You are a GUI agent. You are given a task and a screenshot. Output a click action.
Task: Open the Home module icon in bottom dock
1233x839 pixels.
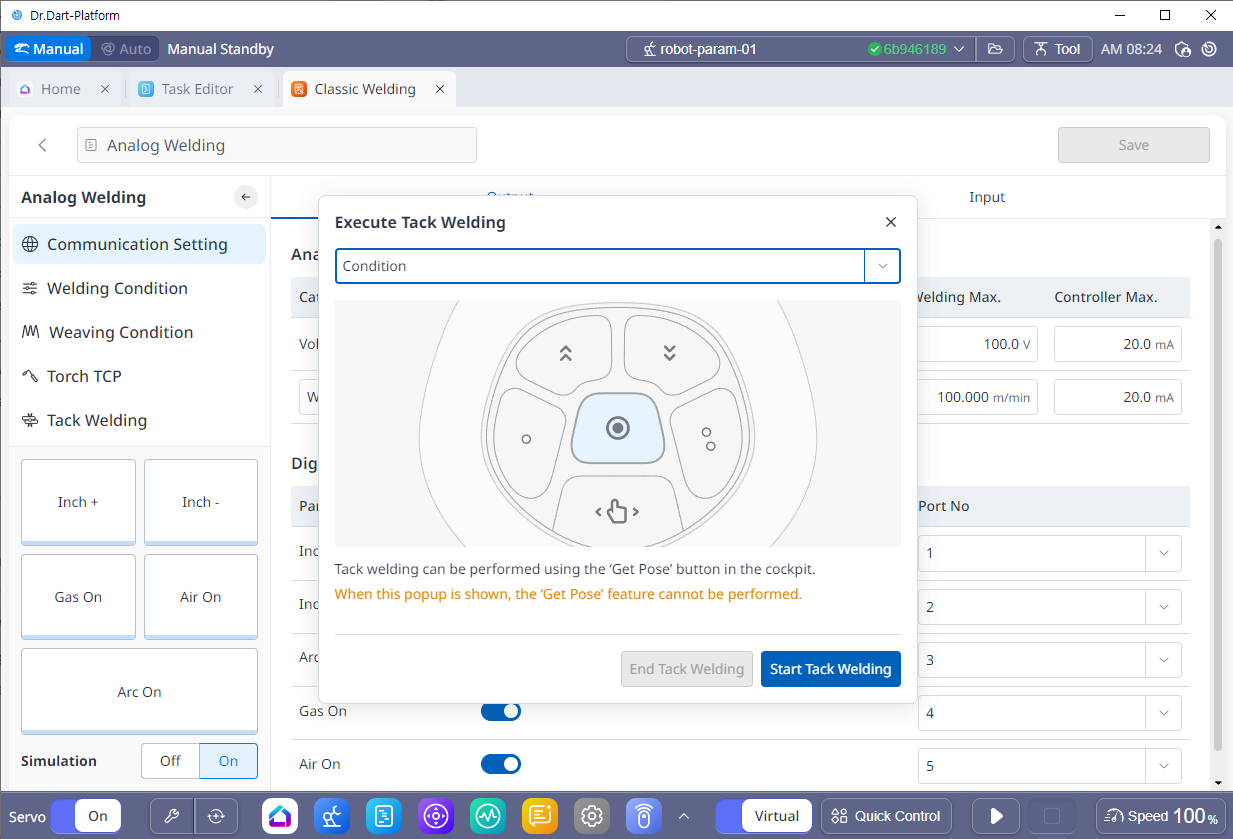(x=280, y=816)
